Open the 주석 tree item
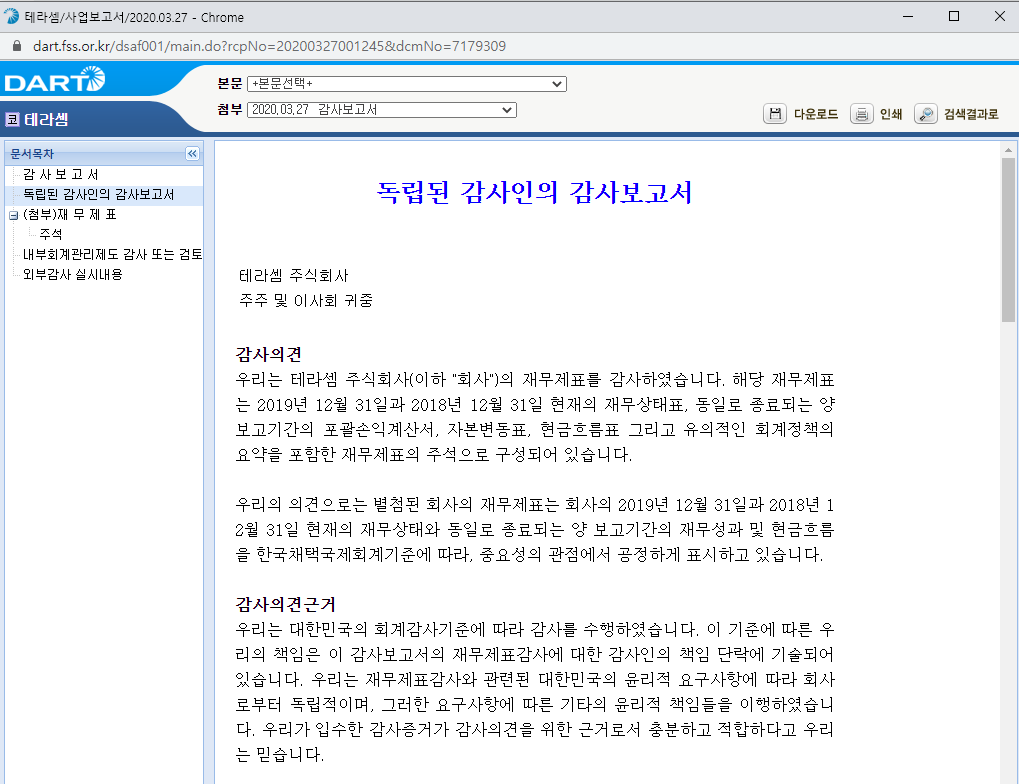The height and width of the screenshot is (784, 1019). (x=51, y=234)
